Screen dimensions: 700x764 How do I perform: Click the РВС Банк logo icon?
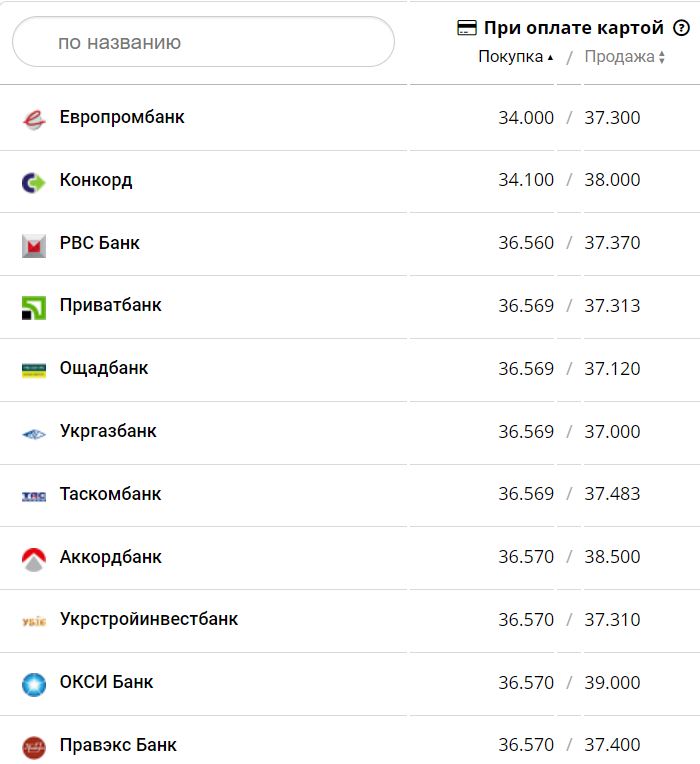[34, 245]
